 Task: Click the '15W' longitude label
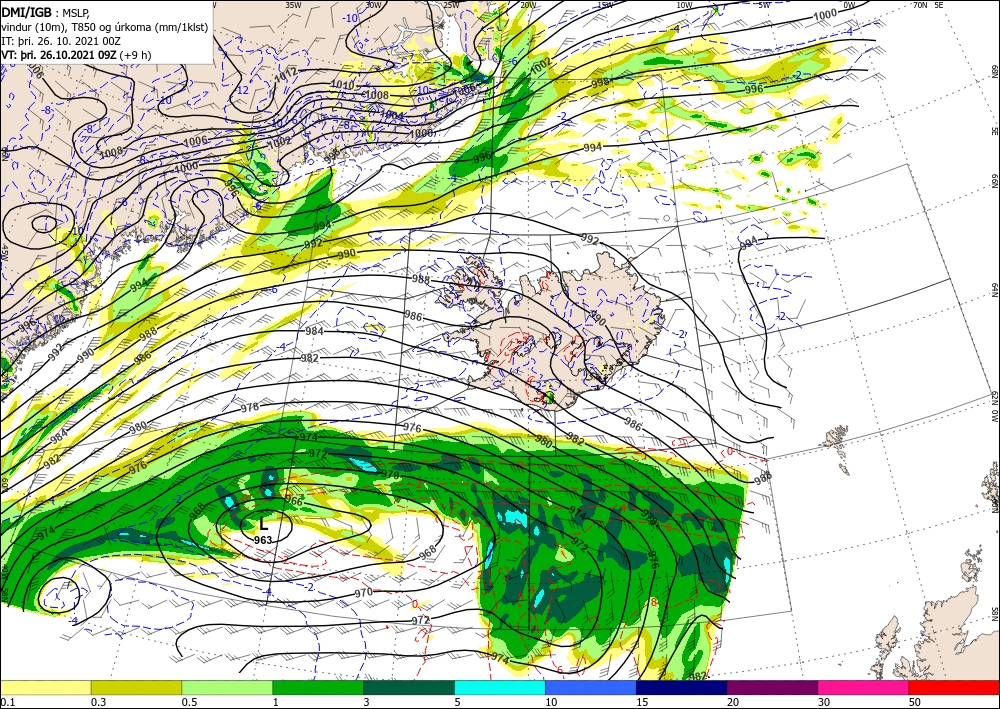tap(605, 5)
